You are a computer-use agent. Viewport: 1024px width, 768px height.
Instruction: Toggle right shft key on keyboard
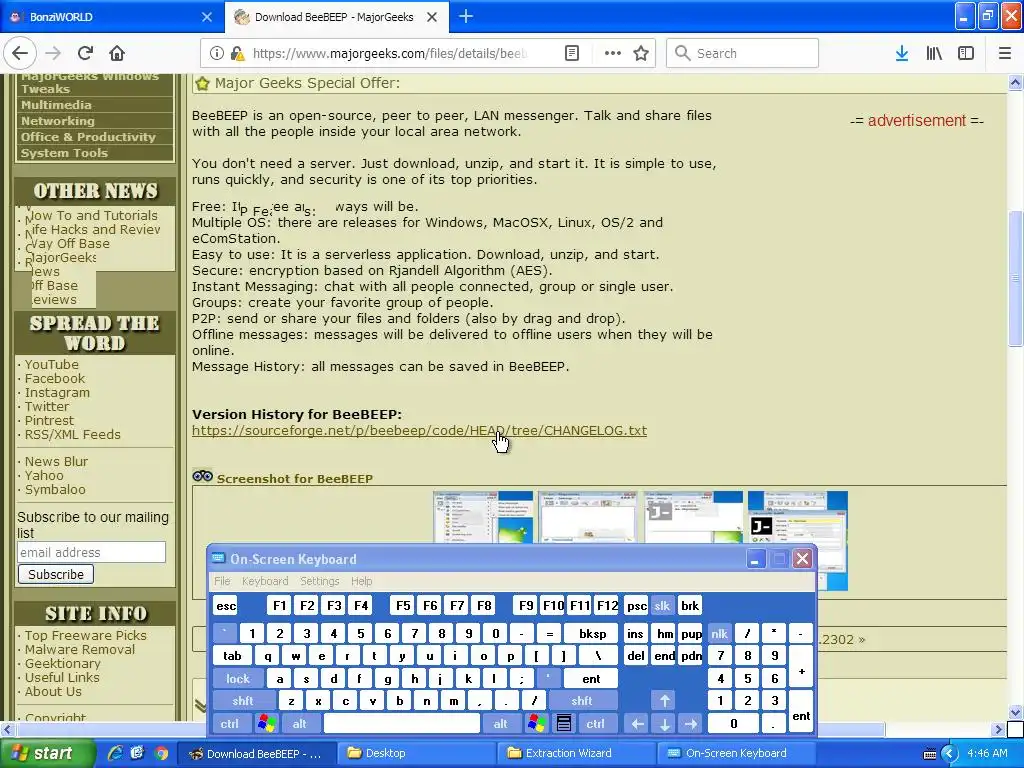pos(582,701)
